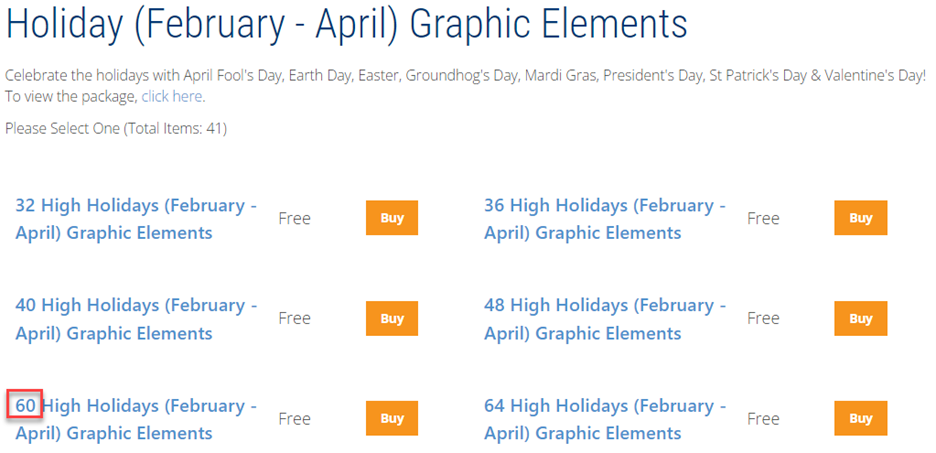
Task: Follow the "click here" package link
Action: [172, 97]
